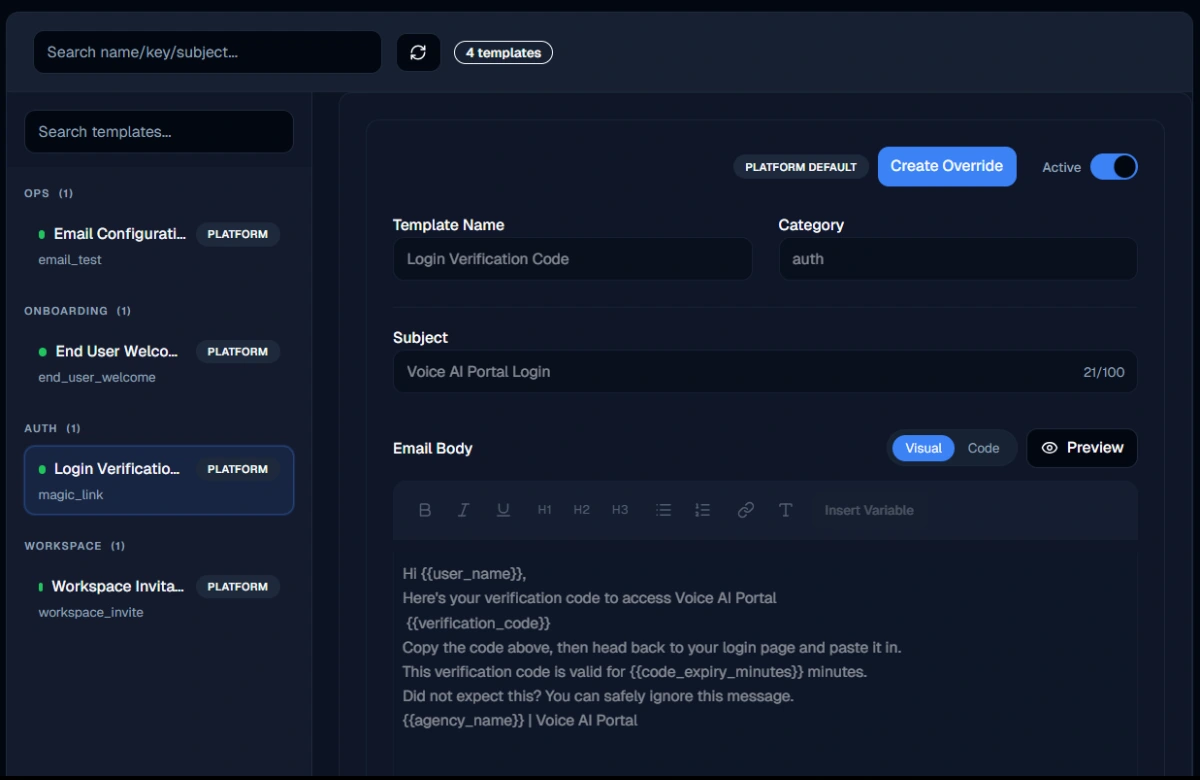Open Preview with the eye button
This screenshot has width=1200, height=780.
point(1082,448)
